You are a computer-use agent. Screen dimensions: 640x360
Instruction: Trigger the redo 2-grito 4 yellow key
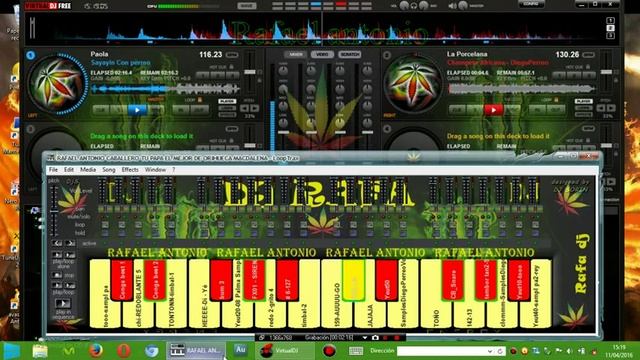271,314
